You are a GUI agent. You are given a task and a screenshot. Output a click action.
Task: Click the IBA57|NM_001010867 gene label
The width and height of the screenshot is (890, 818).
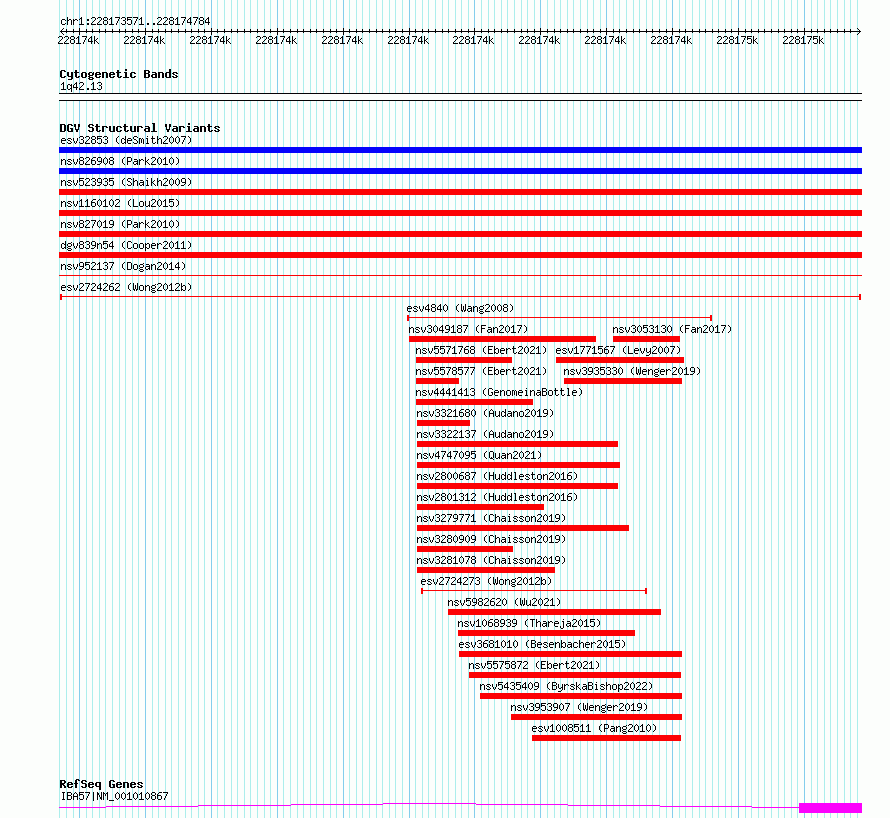[x=114, y=796]
